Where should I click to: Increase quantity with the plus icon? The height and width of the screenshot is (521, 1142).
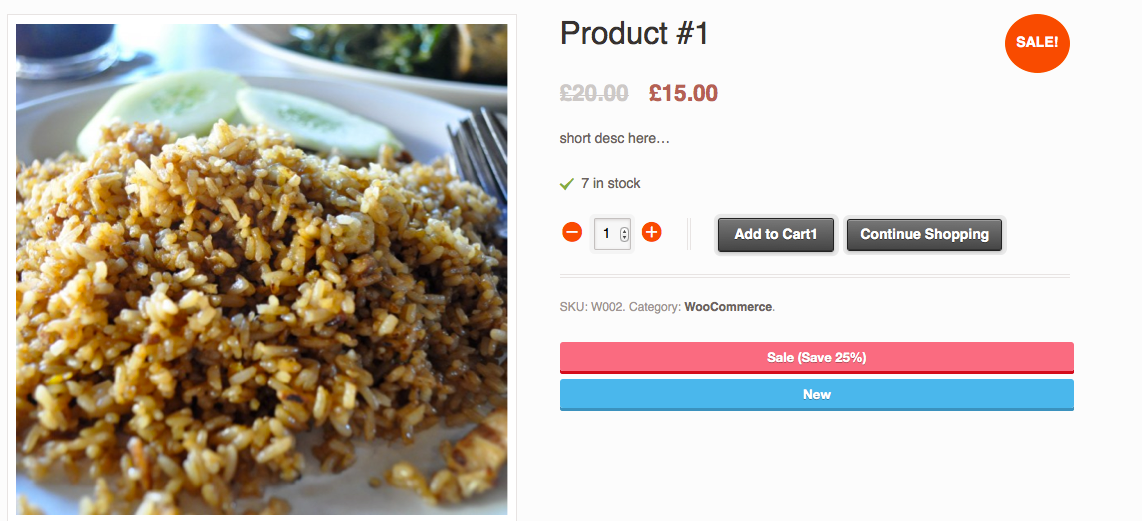651,233
